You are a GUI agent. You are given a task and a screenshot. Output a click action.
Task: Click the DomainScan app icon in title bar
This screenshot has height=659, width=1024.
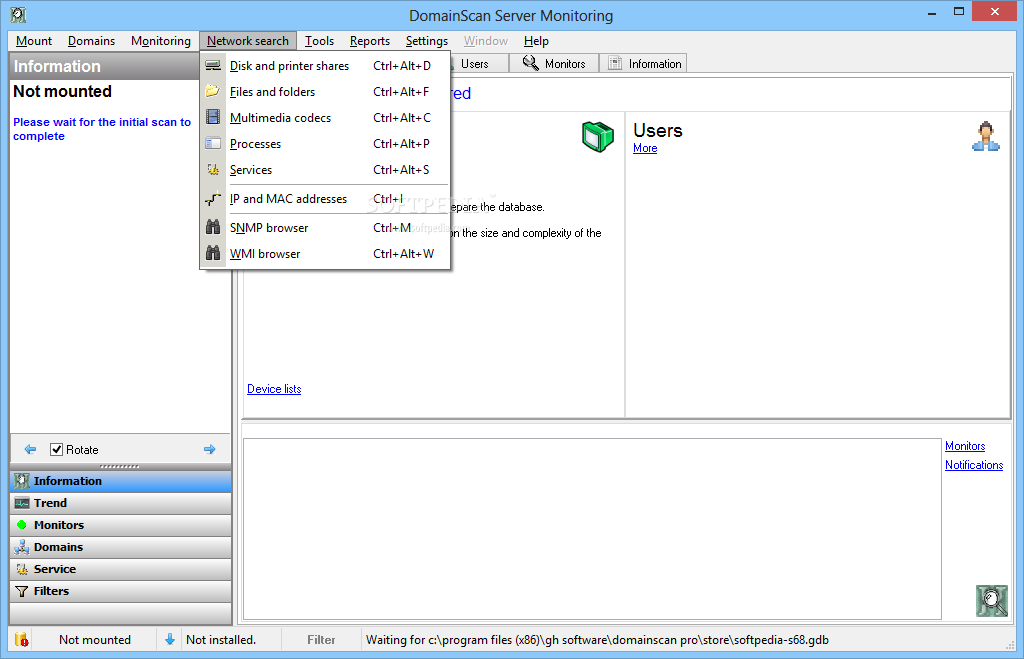click(x=18, y=14)
